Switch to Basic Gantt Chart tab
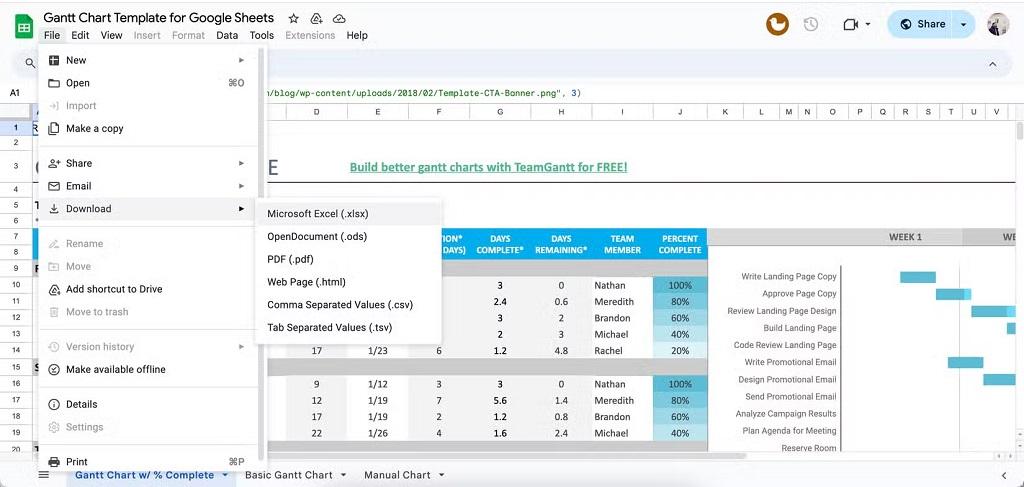The width and height of the screenshot is (1024, 487). point(289,475)
